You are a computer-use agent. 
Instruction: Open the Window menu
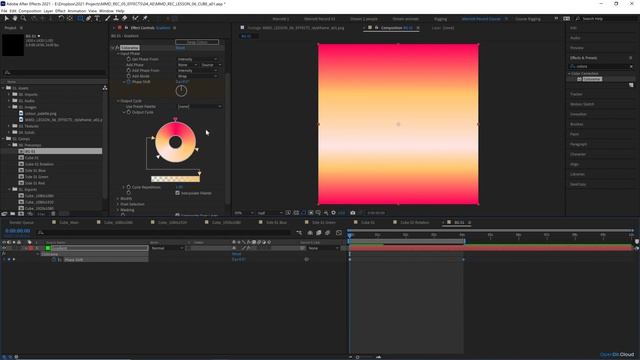106,11
